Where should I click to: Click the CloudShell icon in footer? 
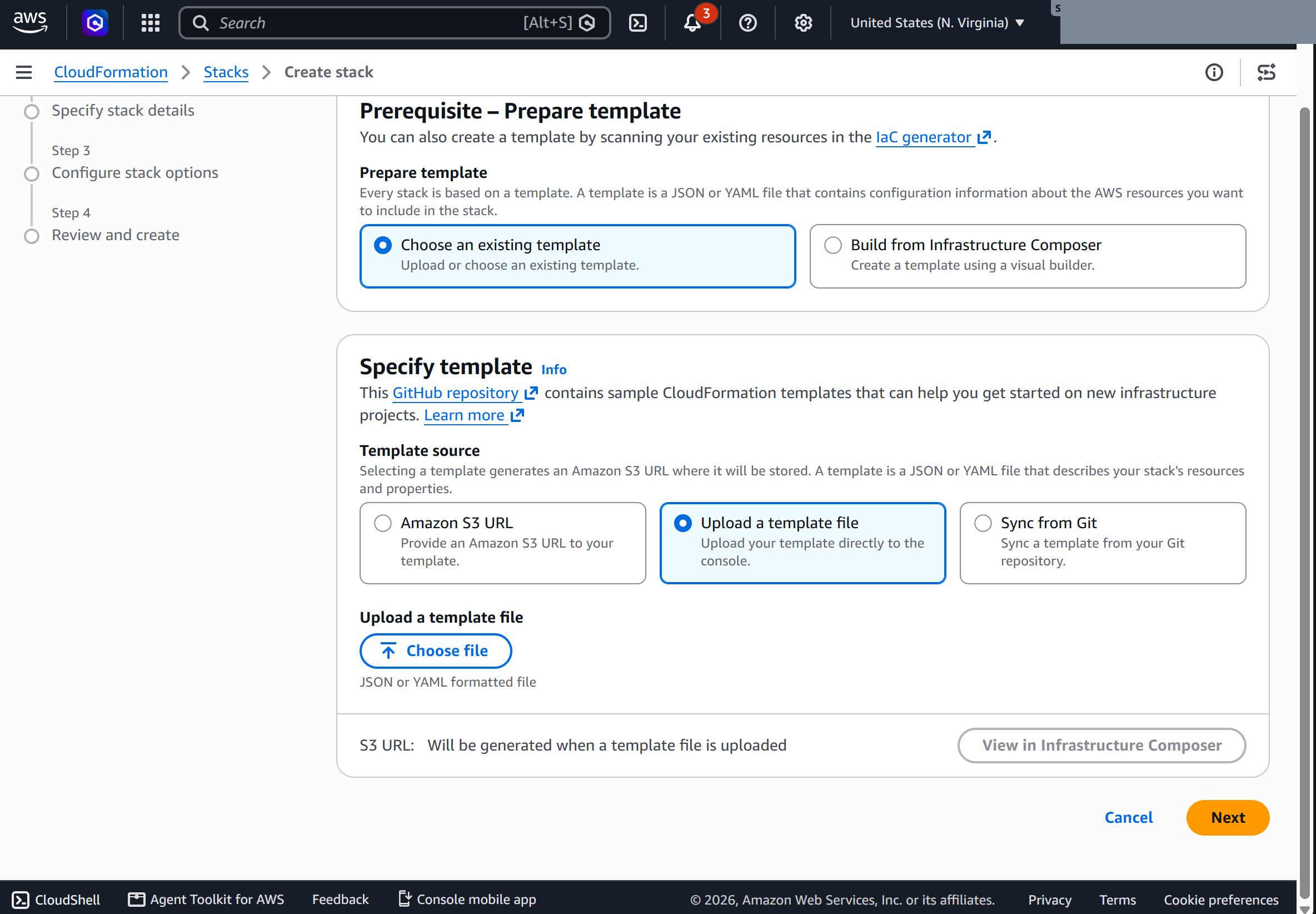[x=21, y=899]
